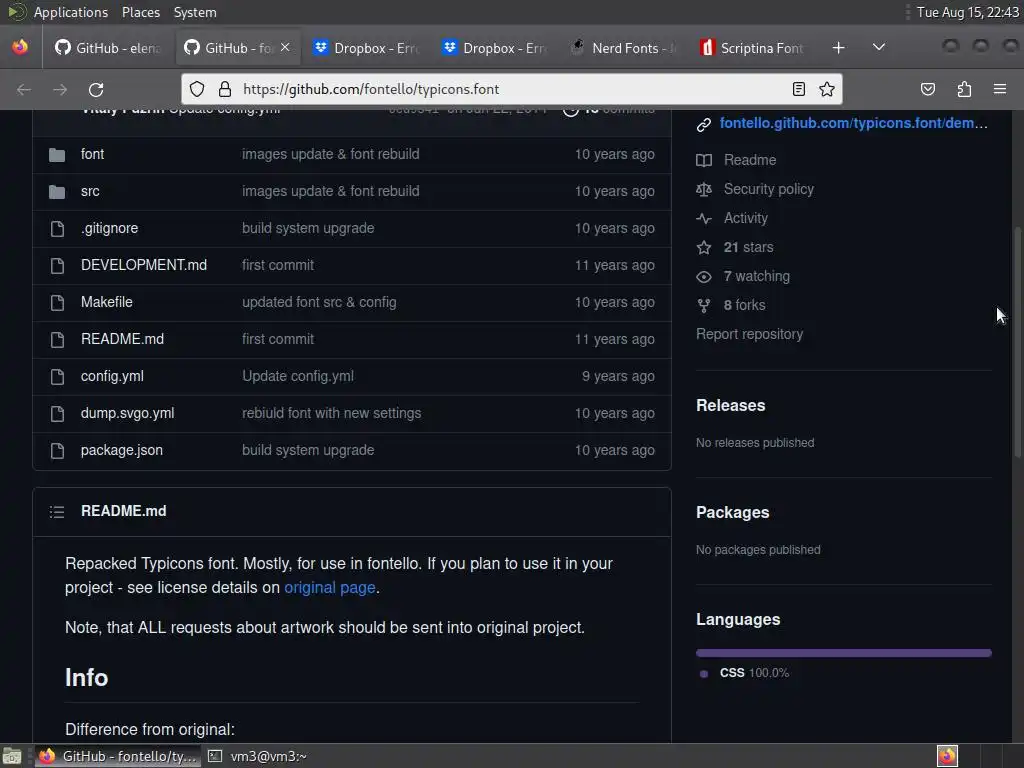The image size is (1024, 768).
Task: Open README outline list icon
Action: tap(57, 511)
